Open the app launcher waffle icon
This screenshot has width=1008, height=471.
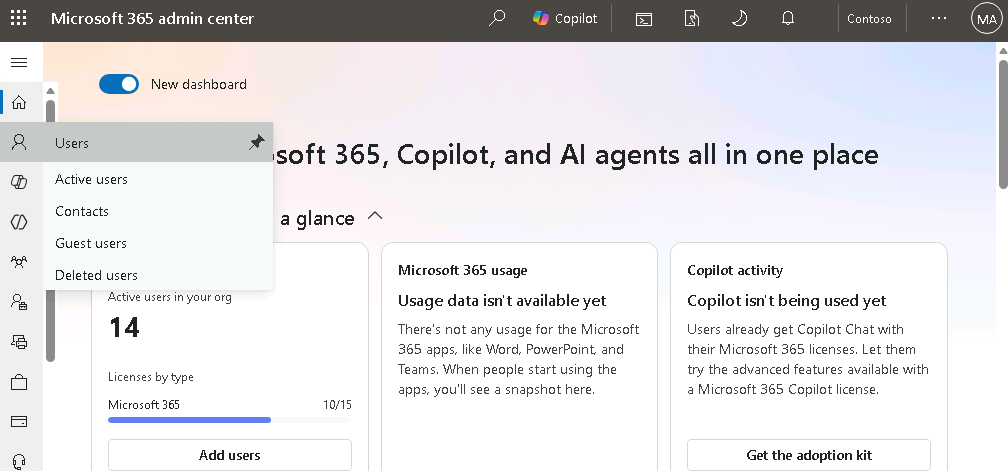[x=19, y=18]
